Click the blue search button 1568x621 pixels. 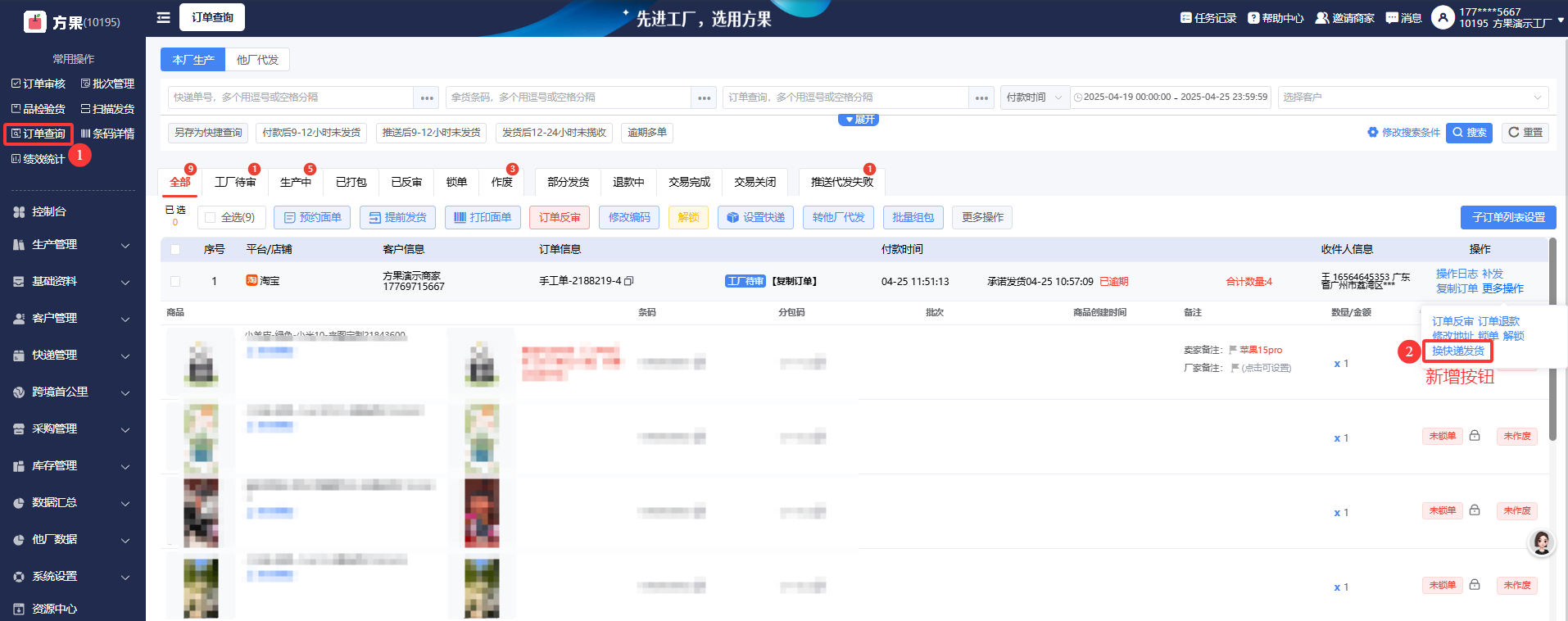[x=1468, y=133]
